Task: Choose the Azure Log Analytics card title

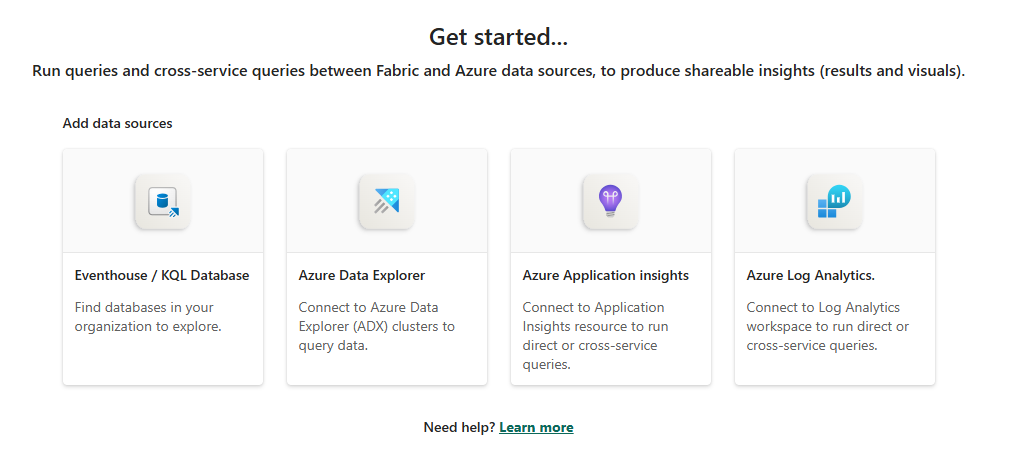Action: point(811,275)
